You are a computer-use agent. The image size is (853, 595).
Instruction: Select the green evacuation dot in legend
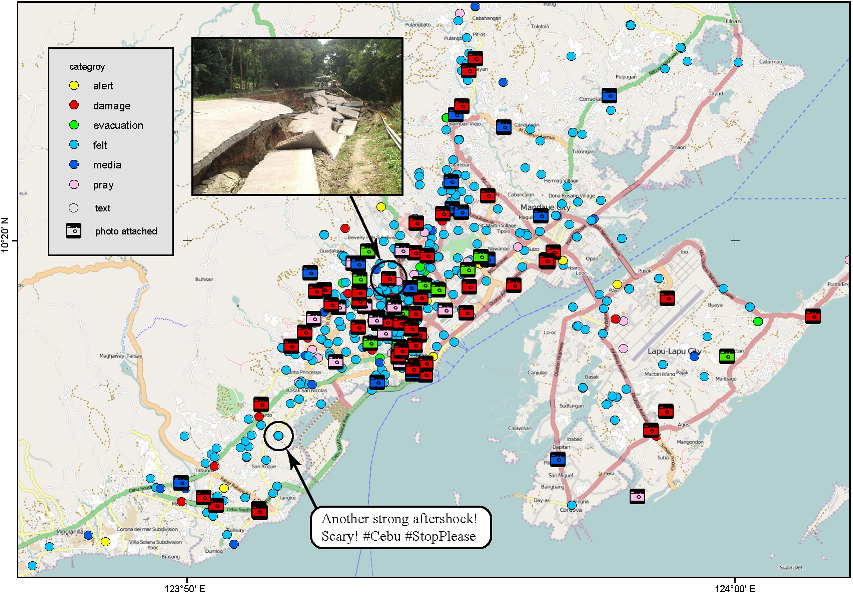[74, 125]
